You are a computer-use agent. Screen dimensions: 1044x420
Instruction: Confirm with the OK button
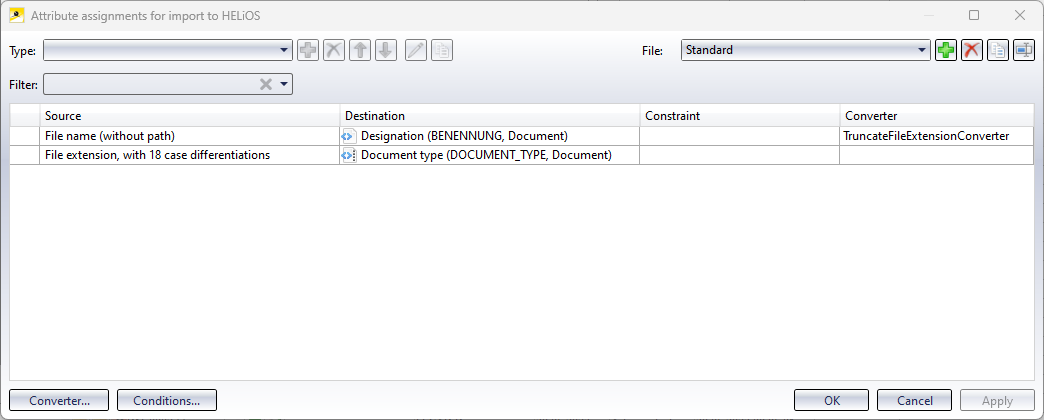click(832, 401)
